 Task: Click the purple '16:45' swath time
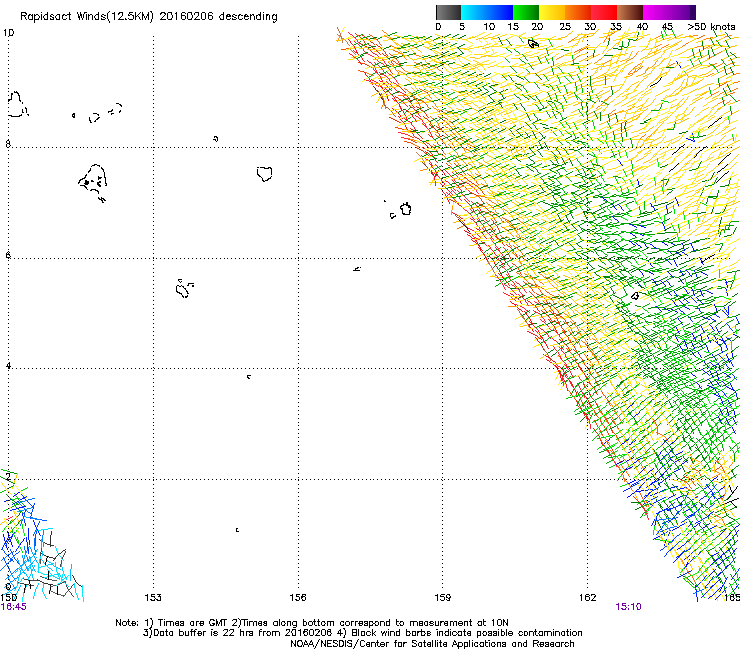(14, 607)
